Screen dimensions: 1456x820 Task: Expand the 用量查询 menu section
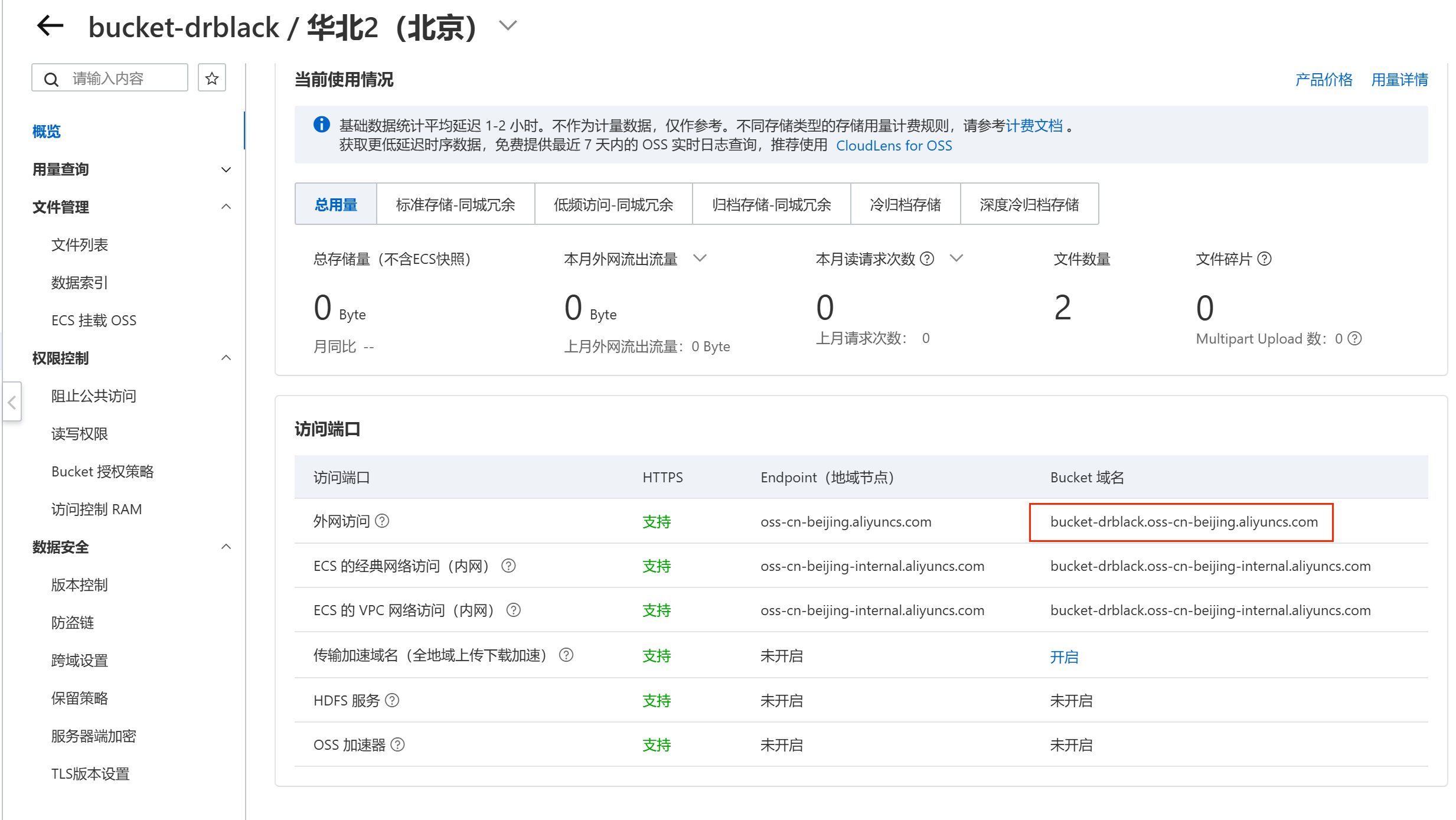(x=131, y=169)
